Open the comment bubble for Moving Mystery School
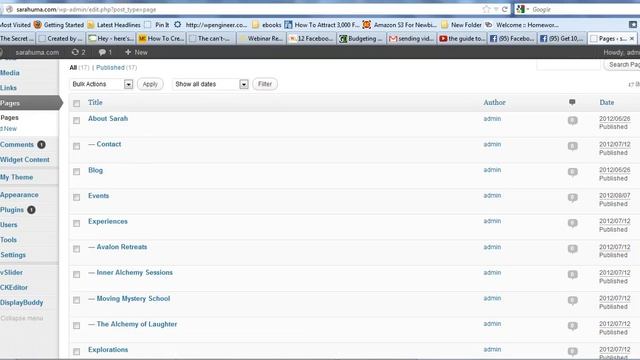This screenshot has height=360, width=640. [573, 300]
